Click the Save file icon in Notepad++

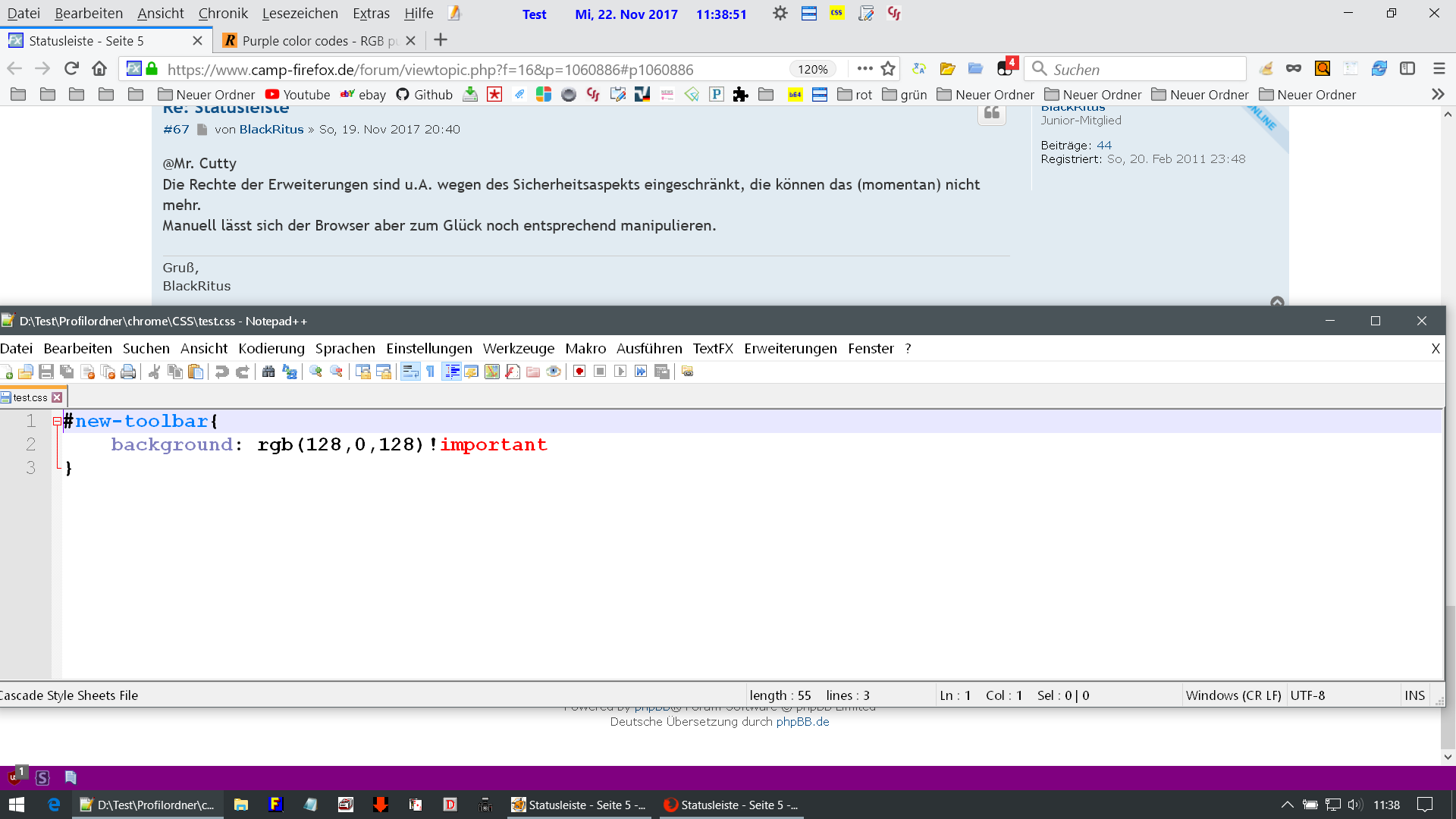pos(46,372)
